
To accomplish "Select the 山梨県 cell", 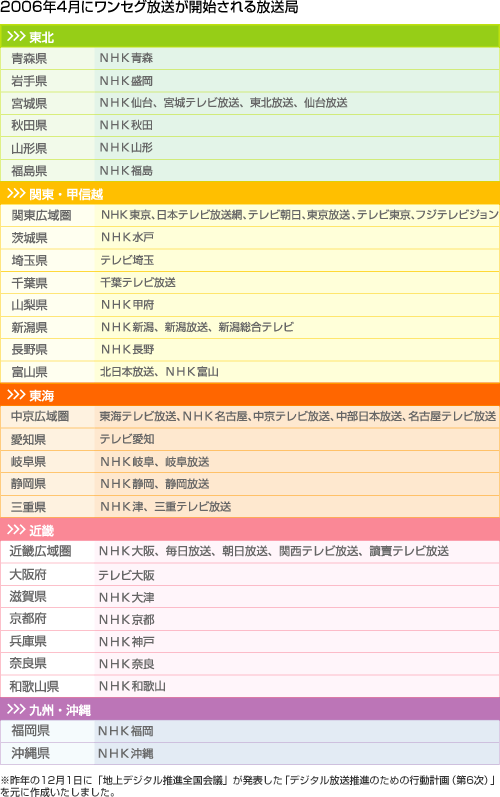I will pos(47,305).
